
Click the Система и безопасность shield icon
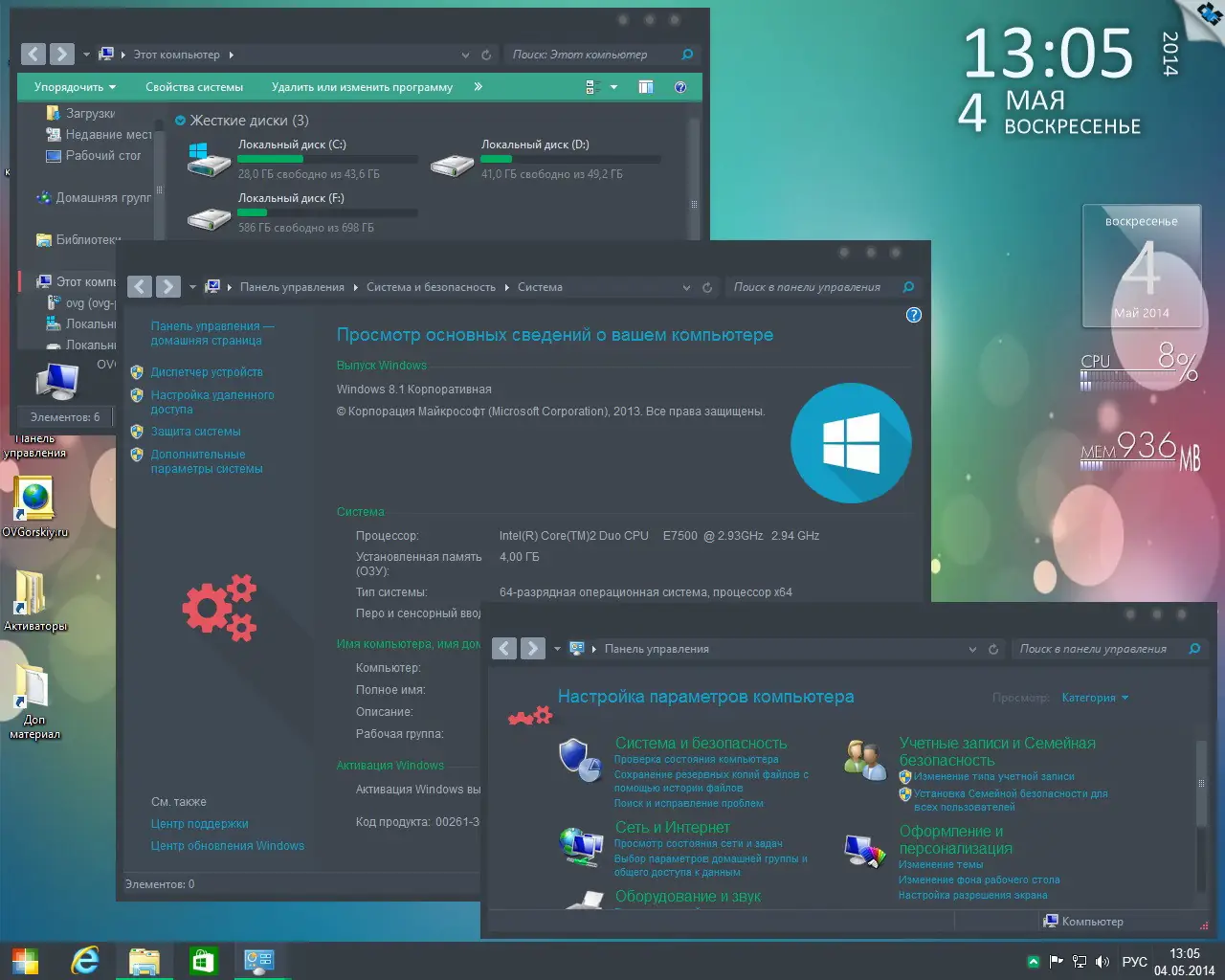point(580,761)
